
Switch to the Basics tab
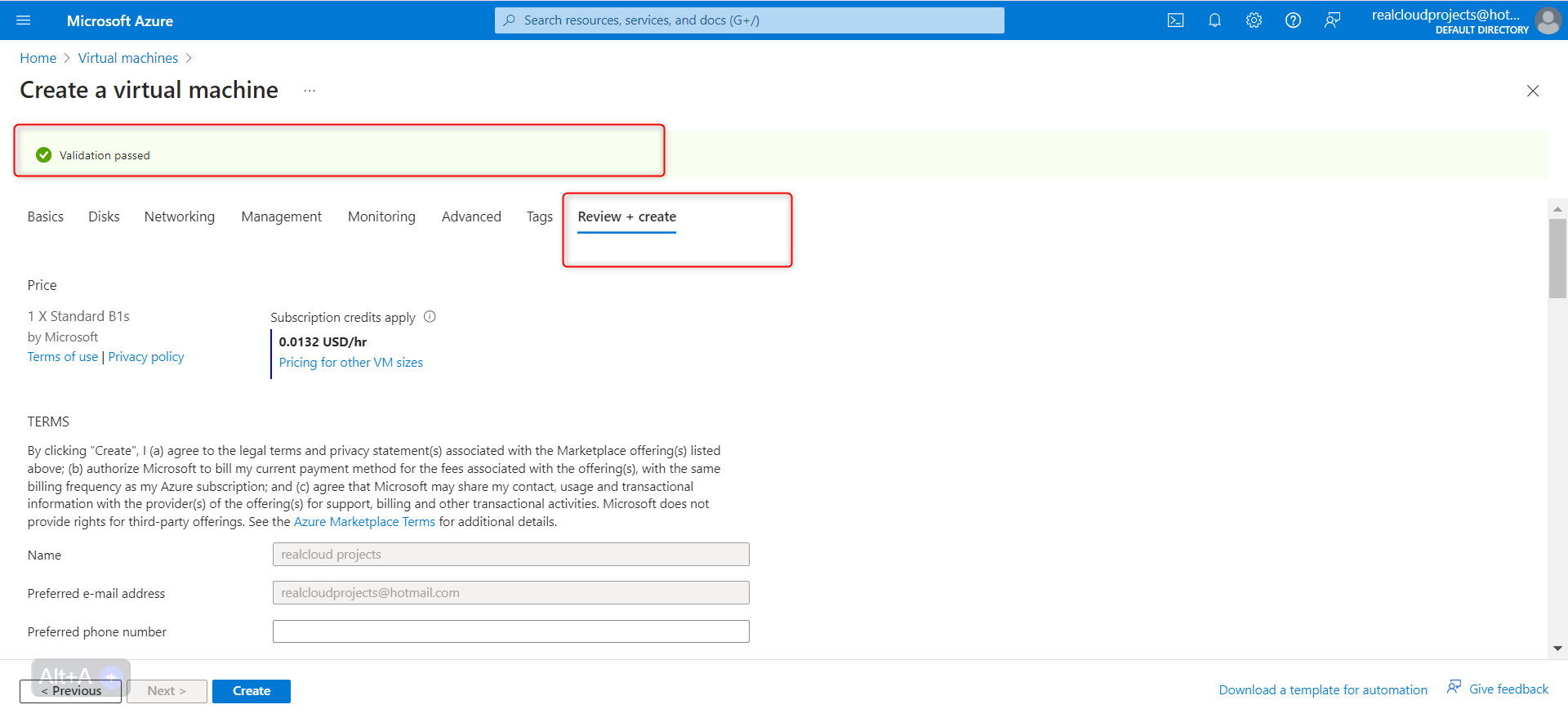click(x=46, y=216)
